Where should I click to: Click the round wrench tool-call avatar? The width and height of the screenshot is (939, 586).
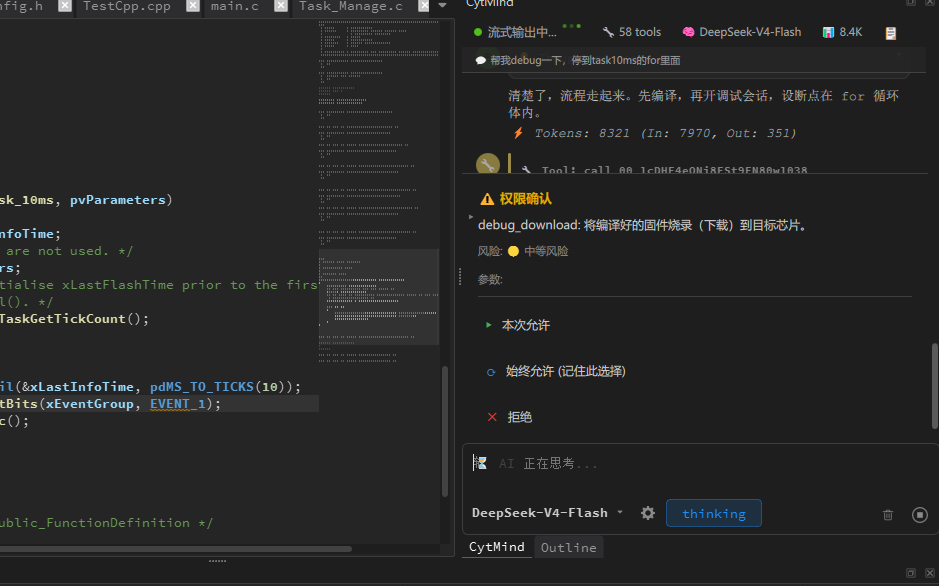(x=488, y=165)
